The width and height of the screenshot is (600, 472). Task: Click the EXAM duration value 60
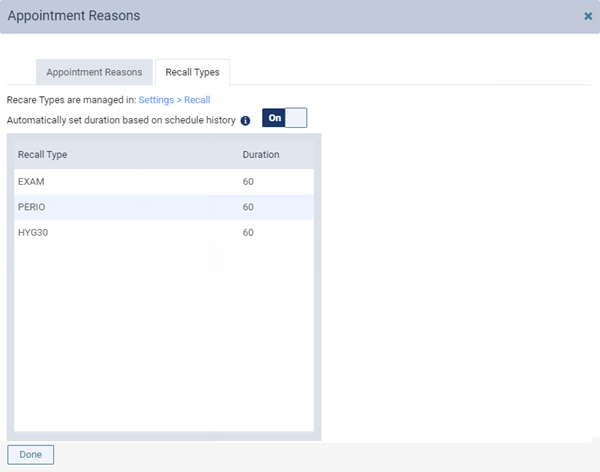pyautogui.click(x=248, y=181)
